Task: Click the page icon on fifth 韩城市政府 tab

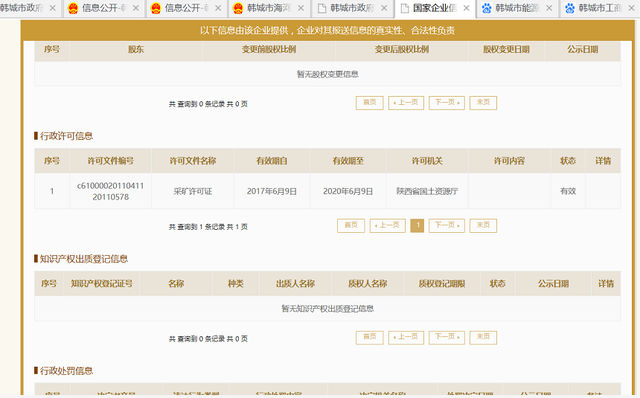Action: pyautogui.click(x=322, y=8)
